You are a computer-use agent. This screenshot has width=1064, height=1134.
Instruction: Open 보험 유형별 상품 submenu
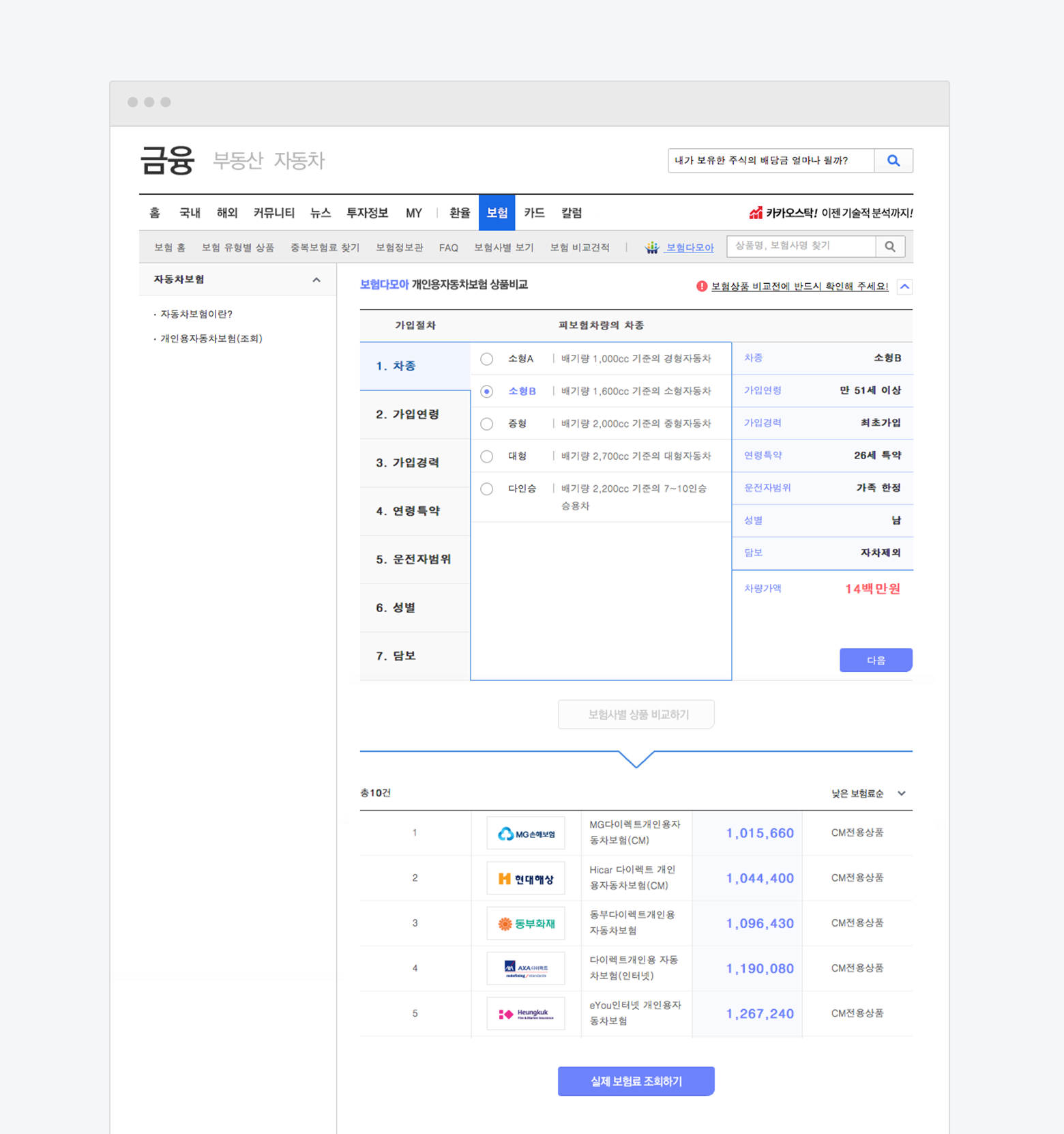tap(238, 248)
